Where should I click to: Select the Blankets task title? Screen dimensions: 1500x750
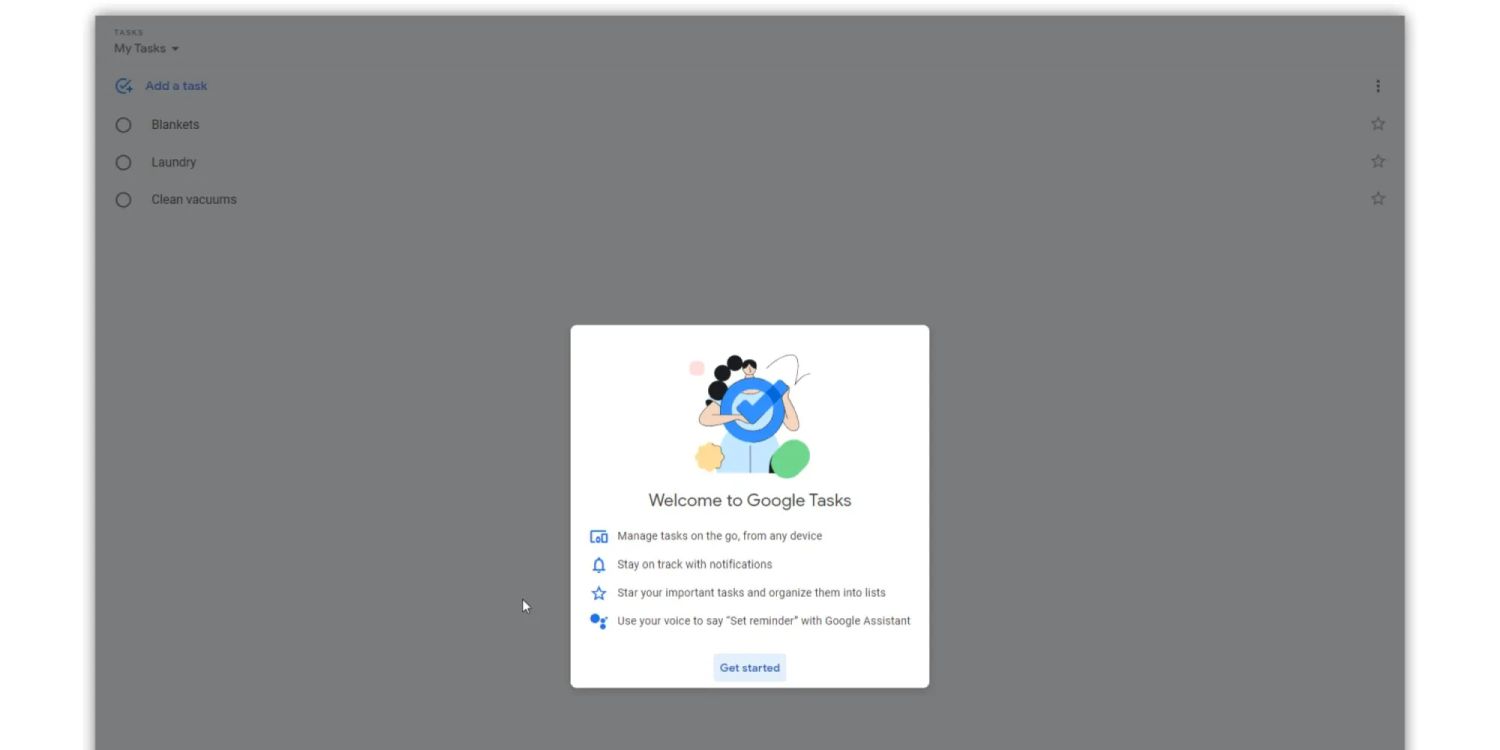point(175,125)
